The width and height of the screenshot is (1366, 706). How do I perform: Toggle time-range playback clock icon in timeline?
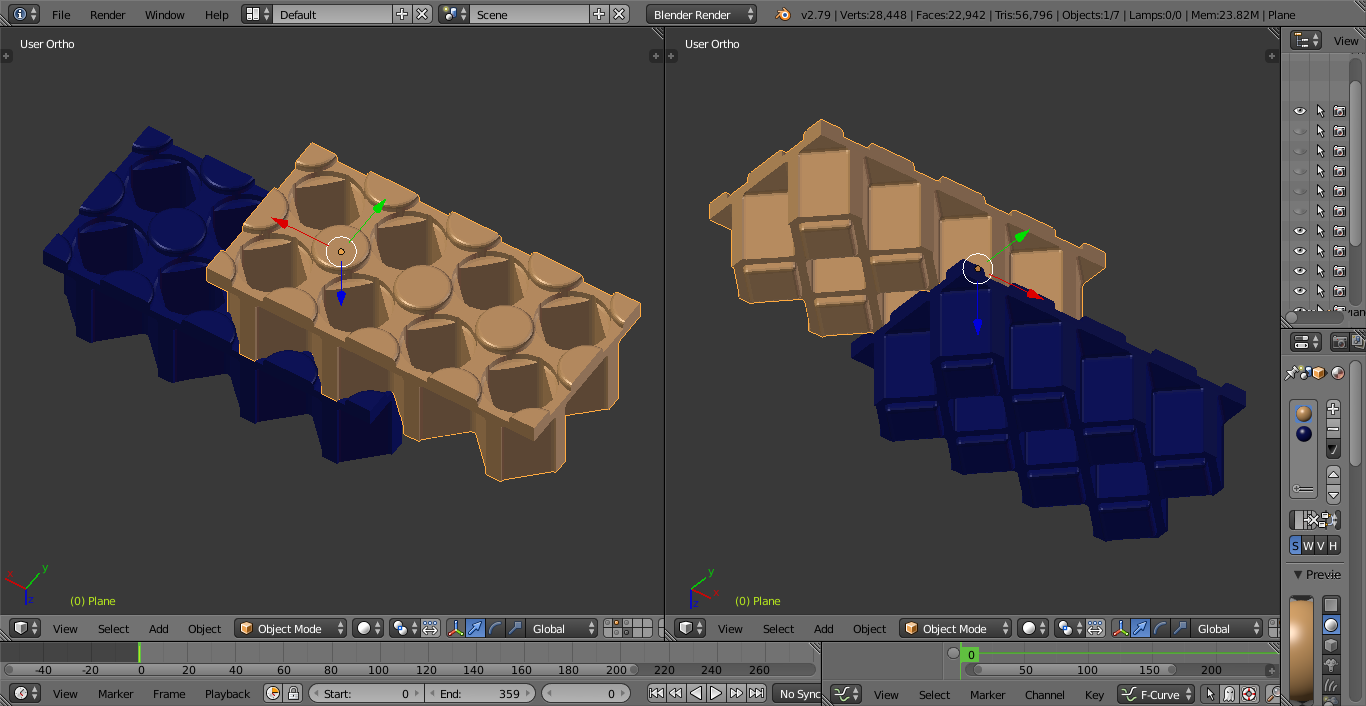click(x=273, y=693)
